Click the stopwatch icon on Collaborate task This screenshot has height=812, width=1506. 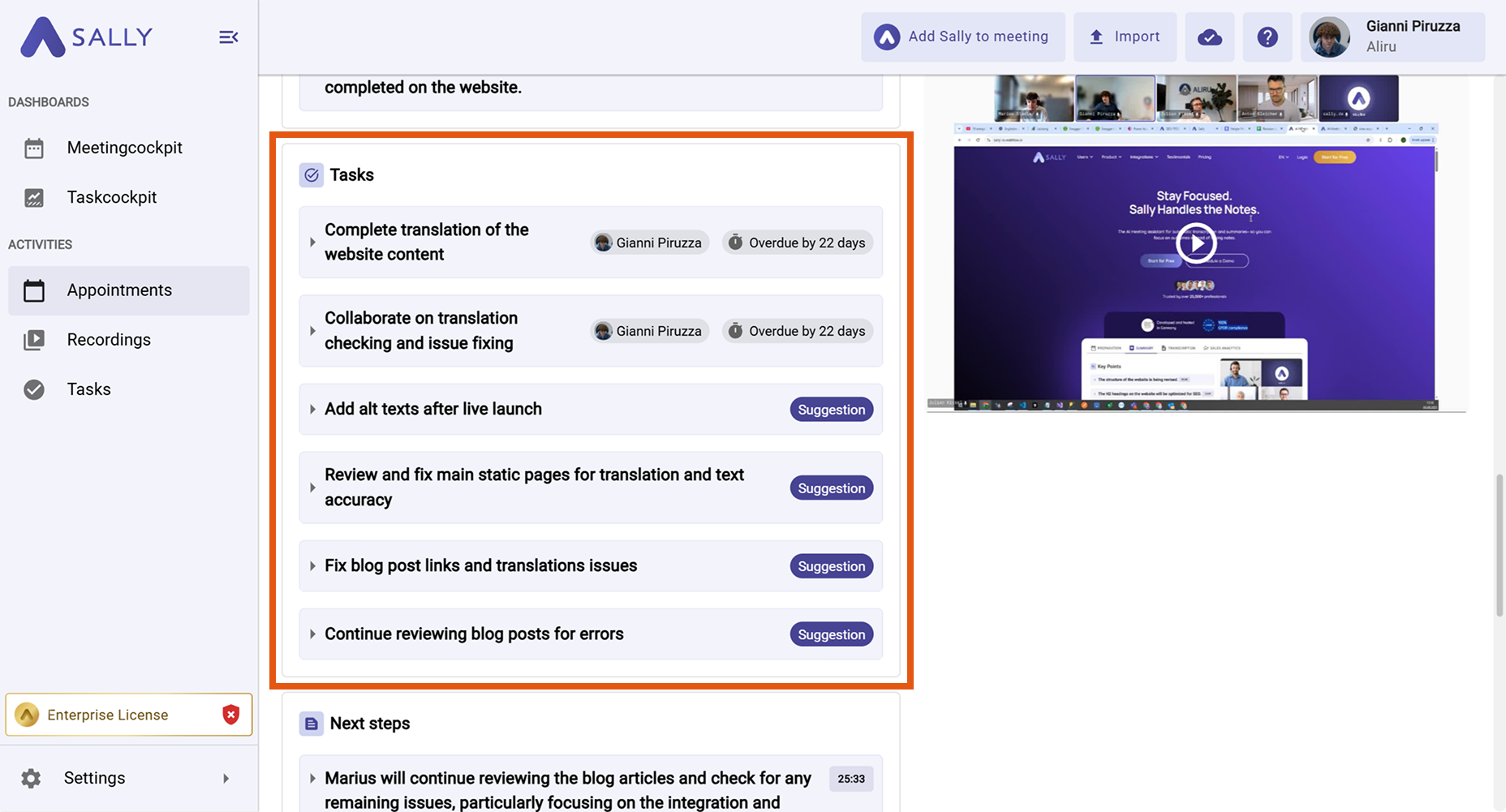(x=735, y=331)
